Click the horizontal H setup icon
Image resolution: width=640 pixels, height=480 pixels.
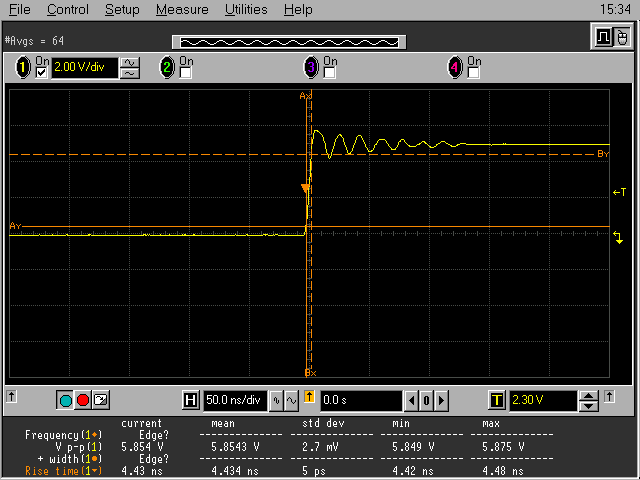(x=191, y=400)
